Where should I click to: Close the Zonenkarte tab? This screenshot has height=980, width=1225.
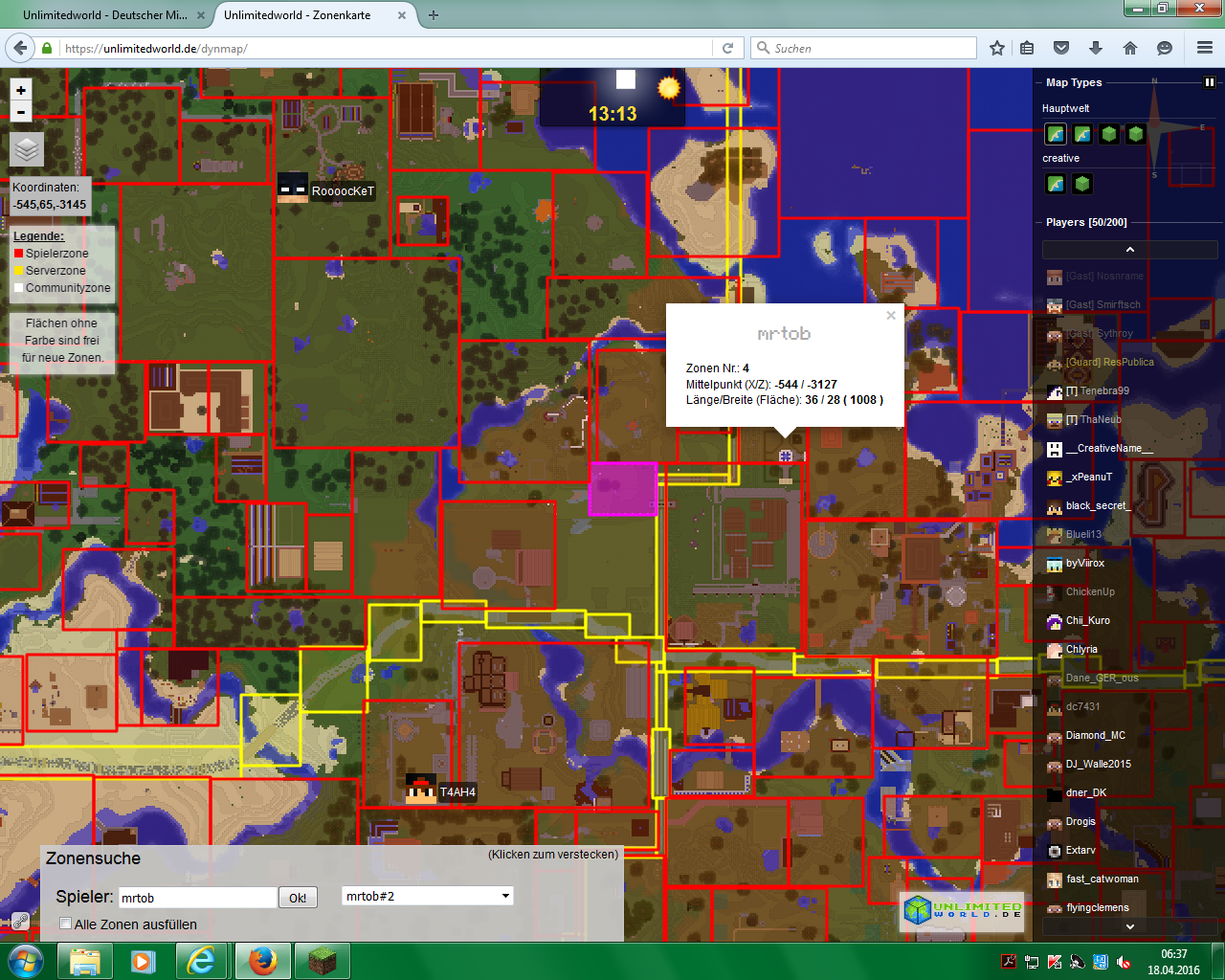(401, 15)
